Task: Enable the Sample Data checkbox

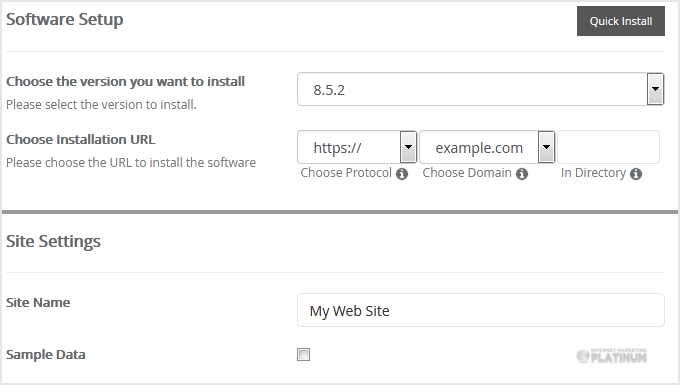Action: pos(303,354)
